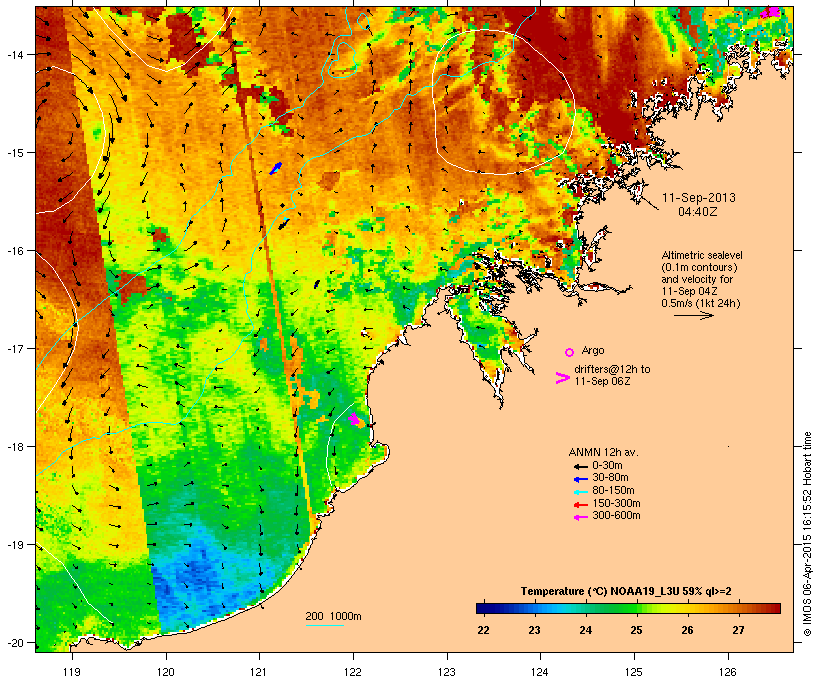
Task: Click the 126 longitude axis label
Action: click(727, 672)
